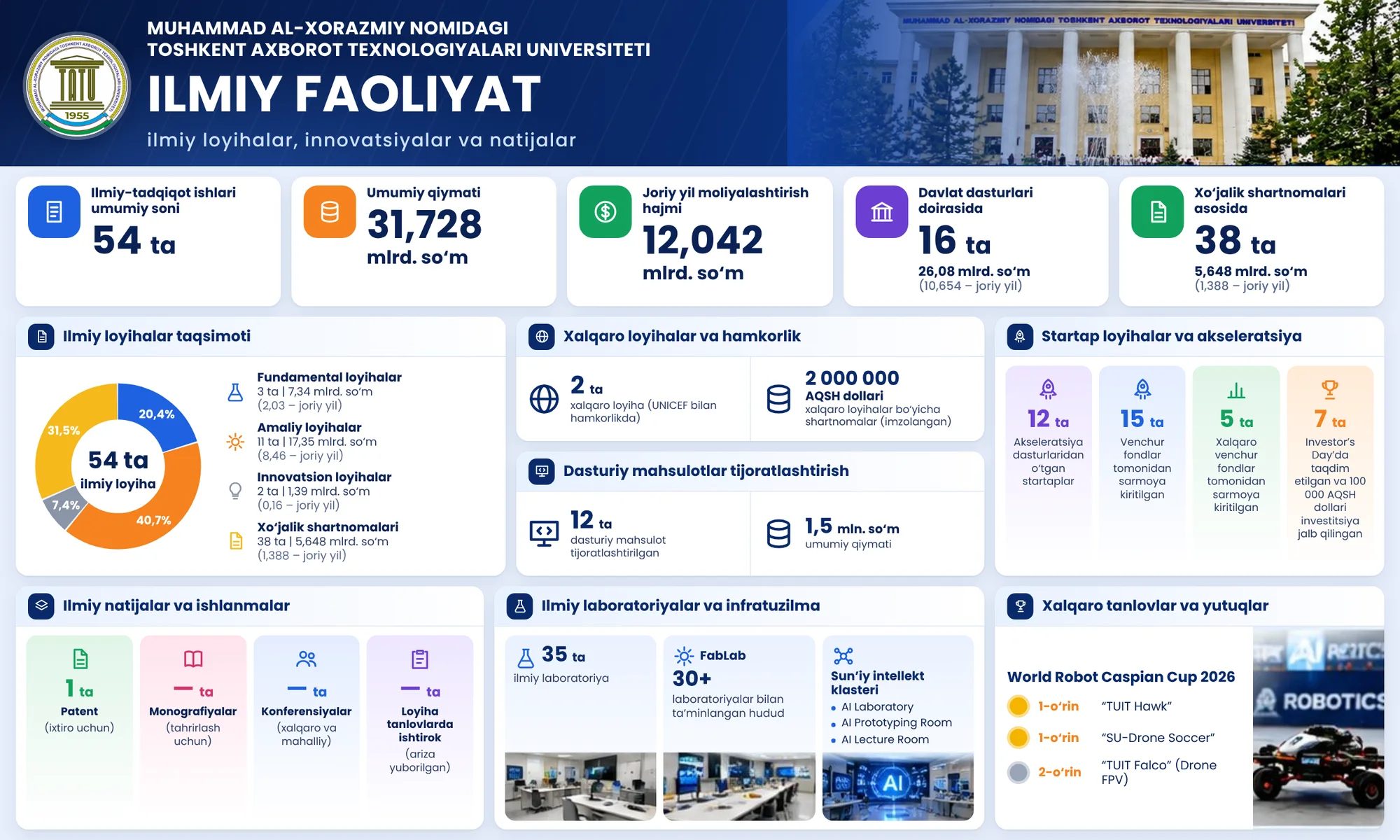This screenshot has height=840, width=1400.
Task: Click the 2 000 000 AQSH dollari figure
Action: coord(852,386)
